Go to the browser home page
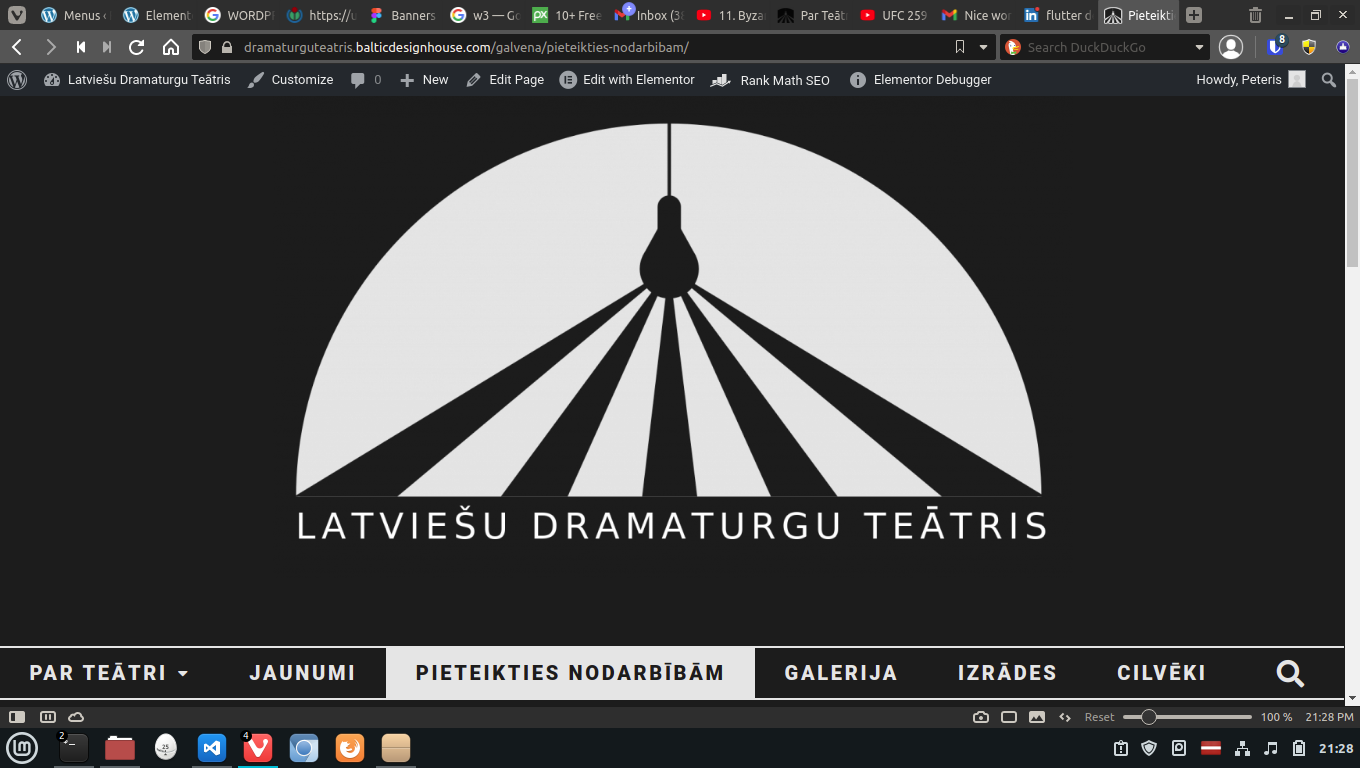The width and height of the screenshot is (1360, 768). pos(171,47)
